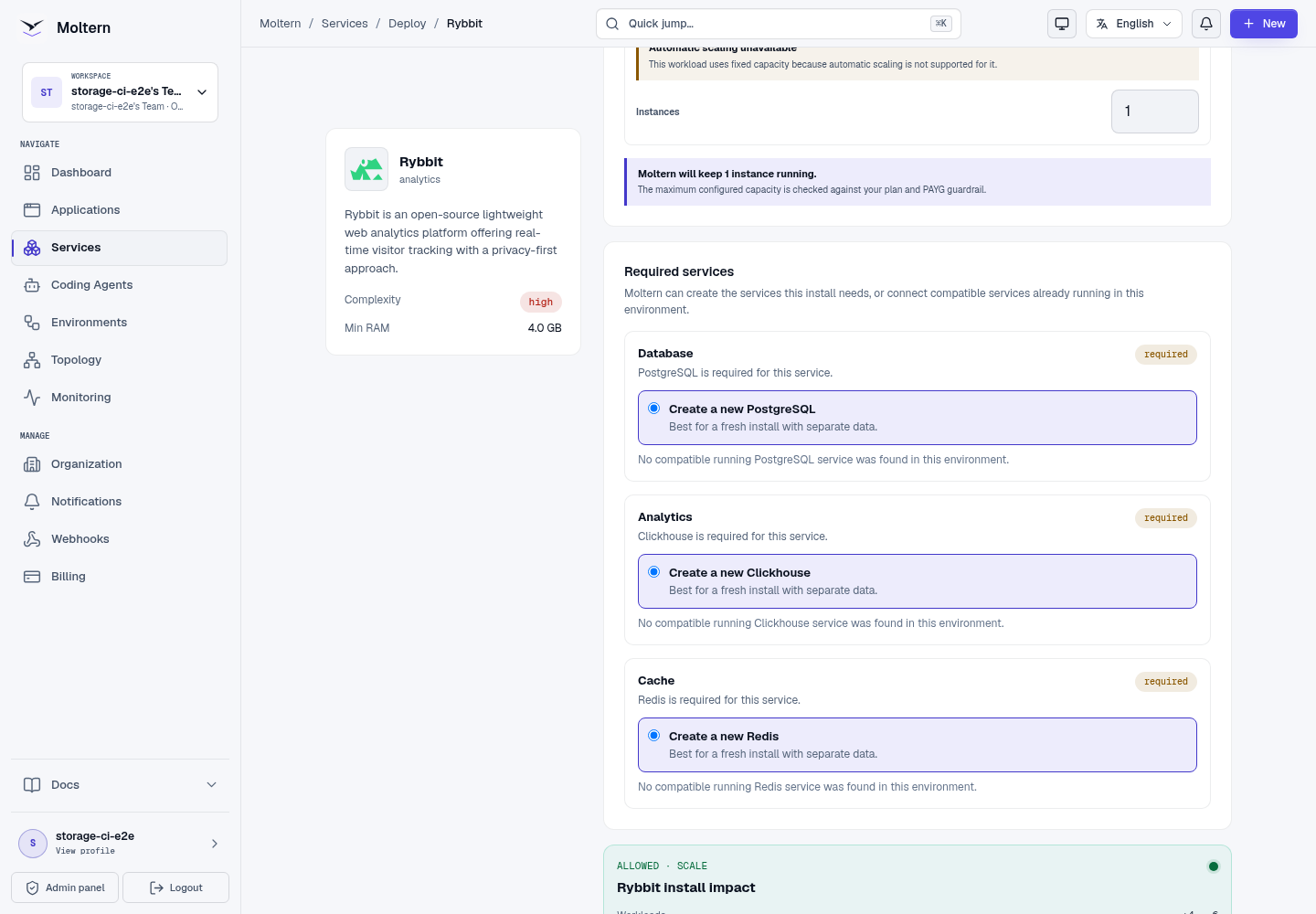
Task: Select Create a new Redis radio
Action: pyautogui.click(x=654, y=736)
